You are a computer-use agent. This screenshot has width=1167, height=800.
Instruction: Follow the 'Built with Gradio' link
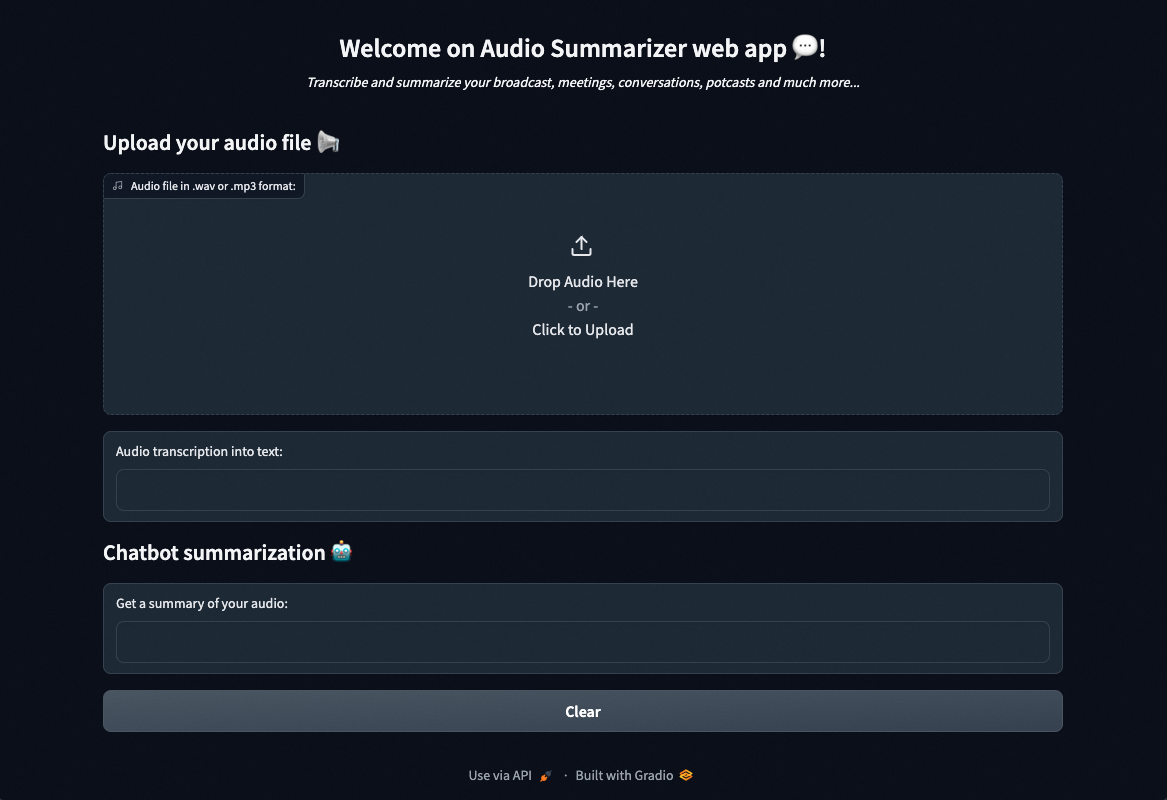pyautogui.click(x=624, y=775)
